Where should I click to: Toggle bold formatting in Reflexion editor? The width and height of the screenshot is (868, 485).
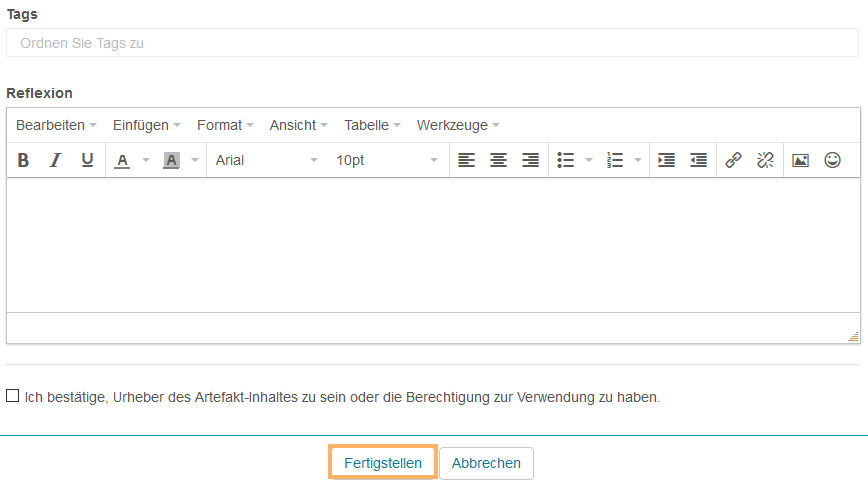[x=23, y=160]
